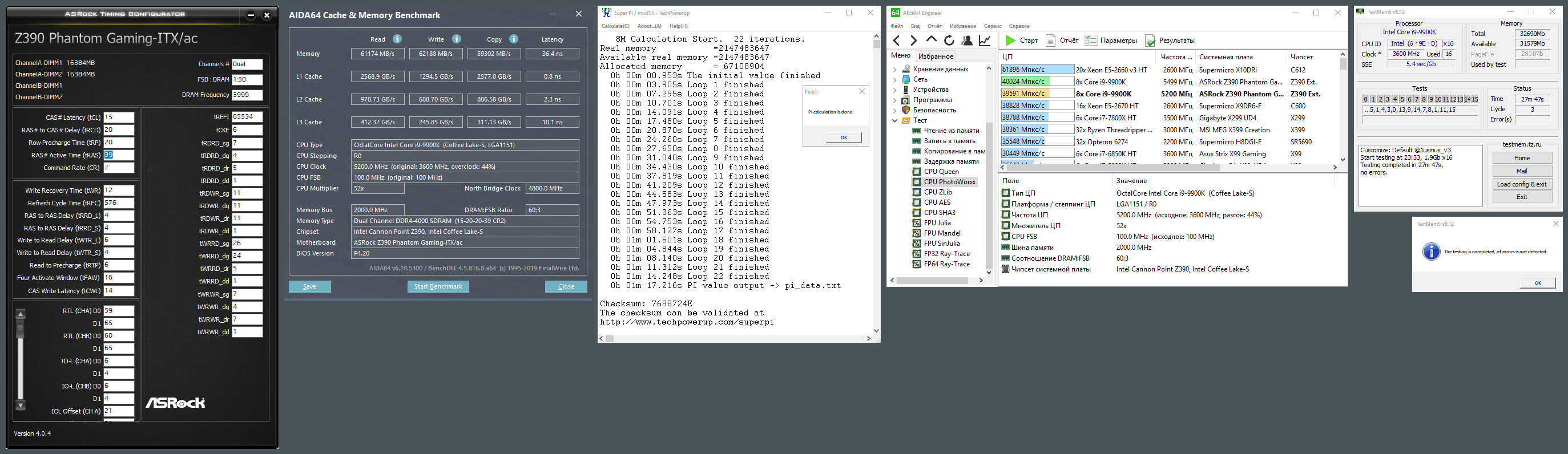Click the Super PI vertical scrollbar down arrow
Viewport: 1568px width, 454px height.
point(876,330)
